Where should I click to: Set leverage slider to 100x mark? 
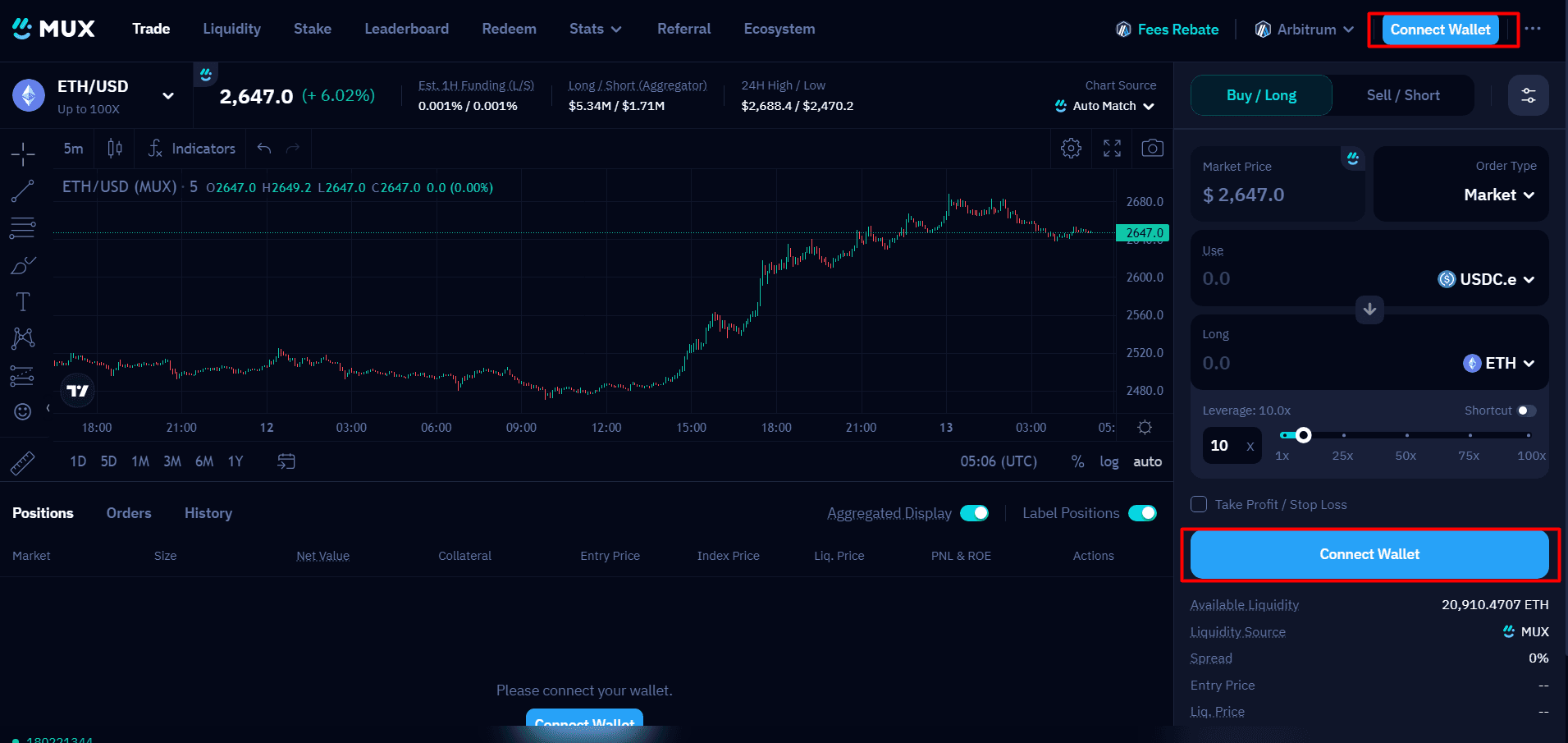(1529, 435)
